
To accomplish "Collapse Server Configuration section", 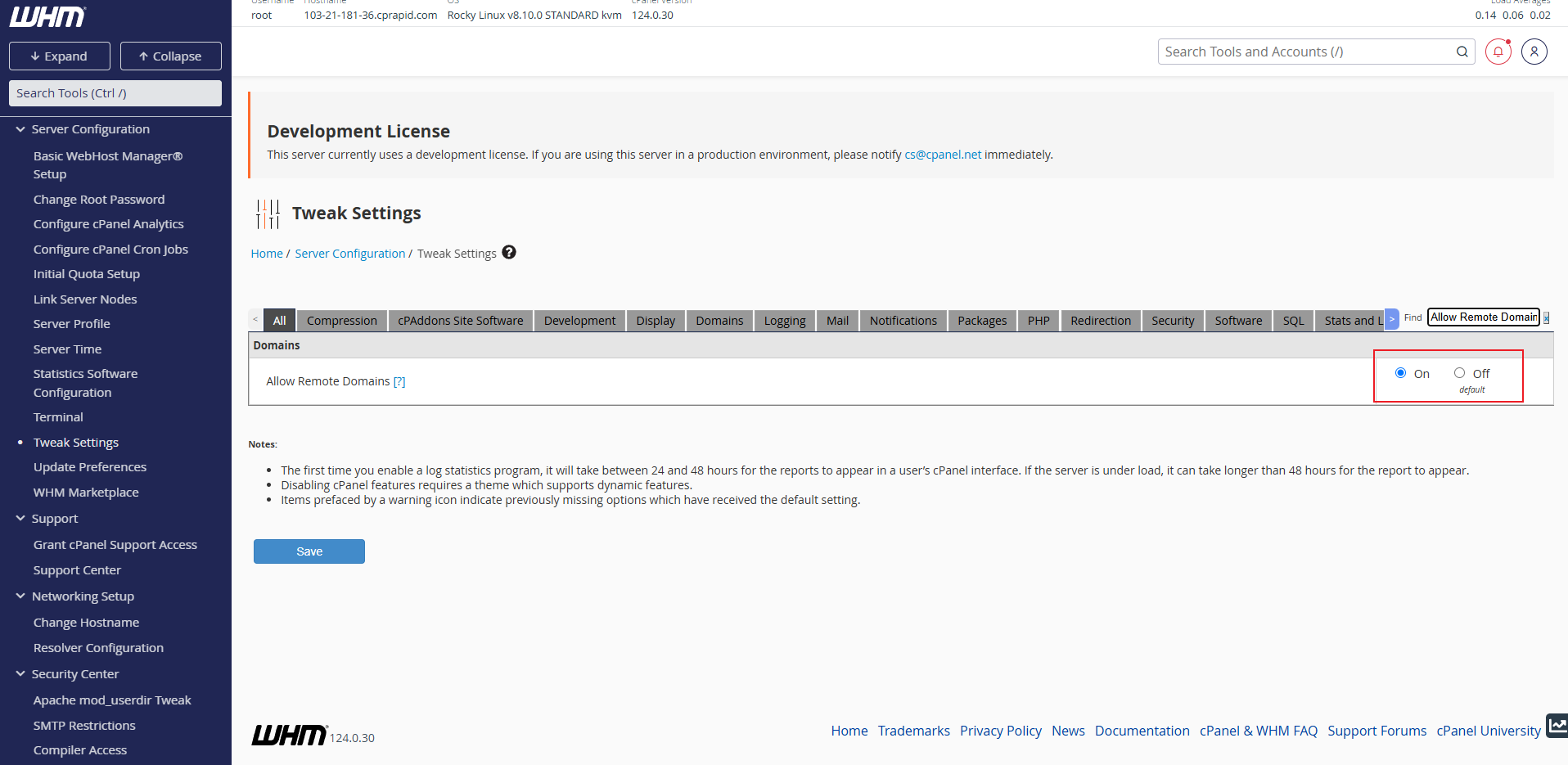I will [20, 129].
